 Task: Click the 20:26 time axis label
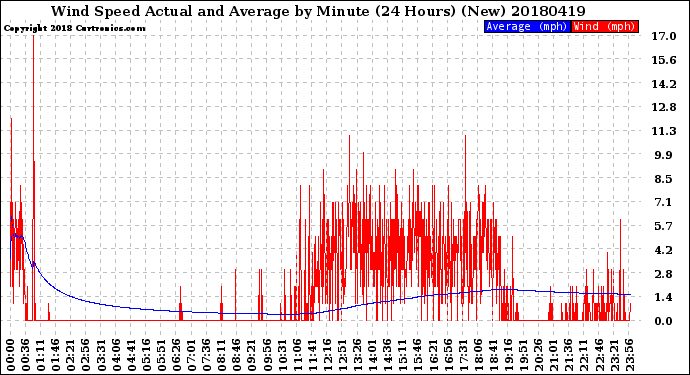(538, 355)
